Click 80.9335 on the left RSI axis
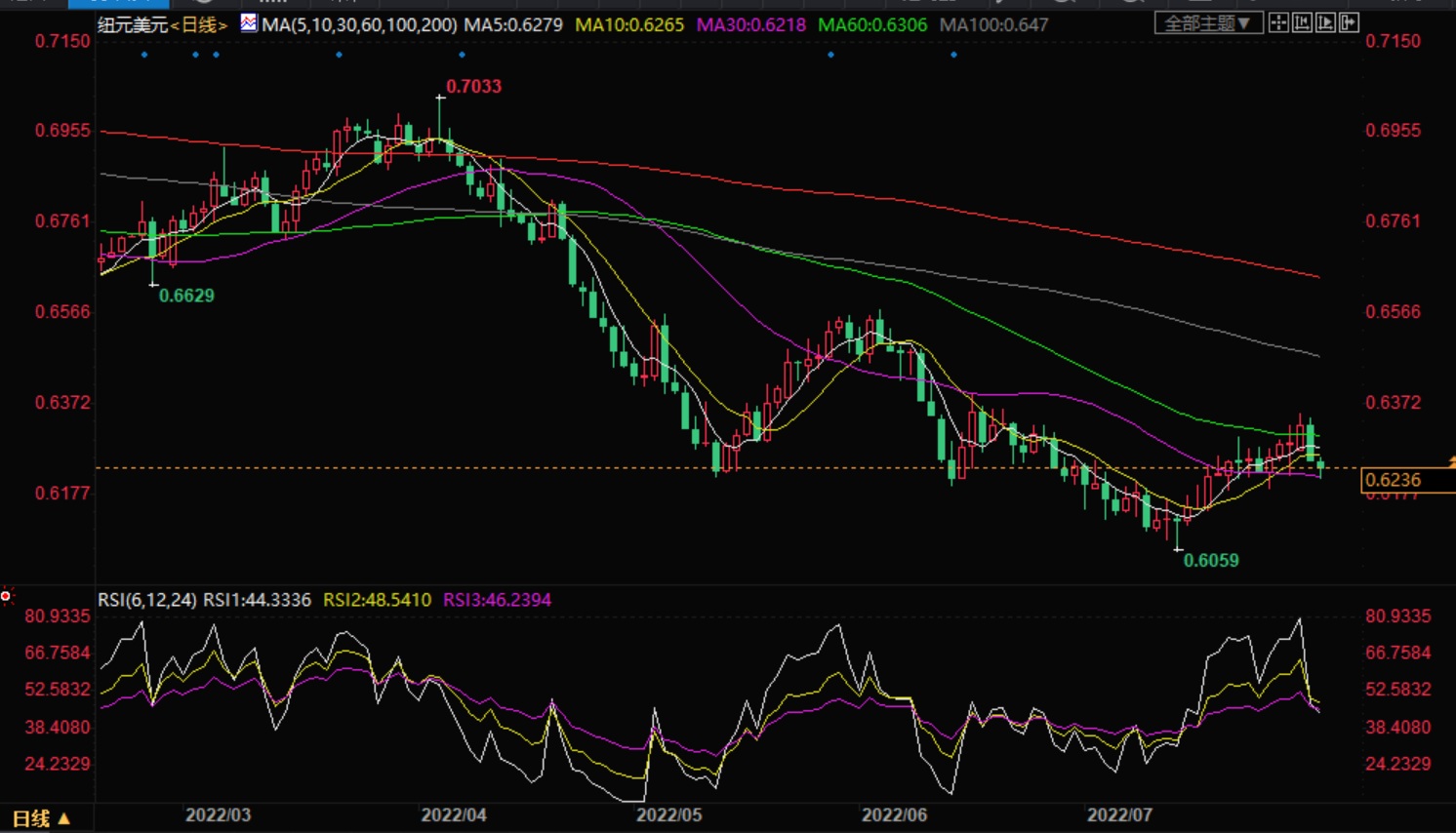This screenshot has height=833, width=1456. click(58, 616)
